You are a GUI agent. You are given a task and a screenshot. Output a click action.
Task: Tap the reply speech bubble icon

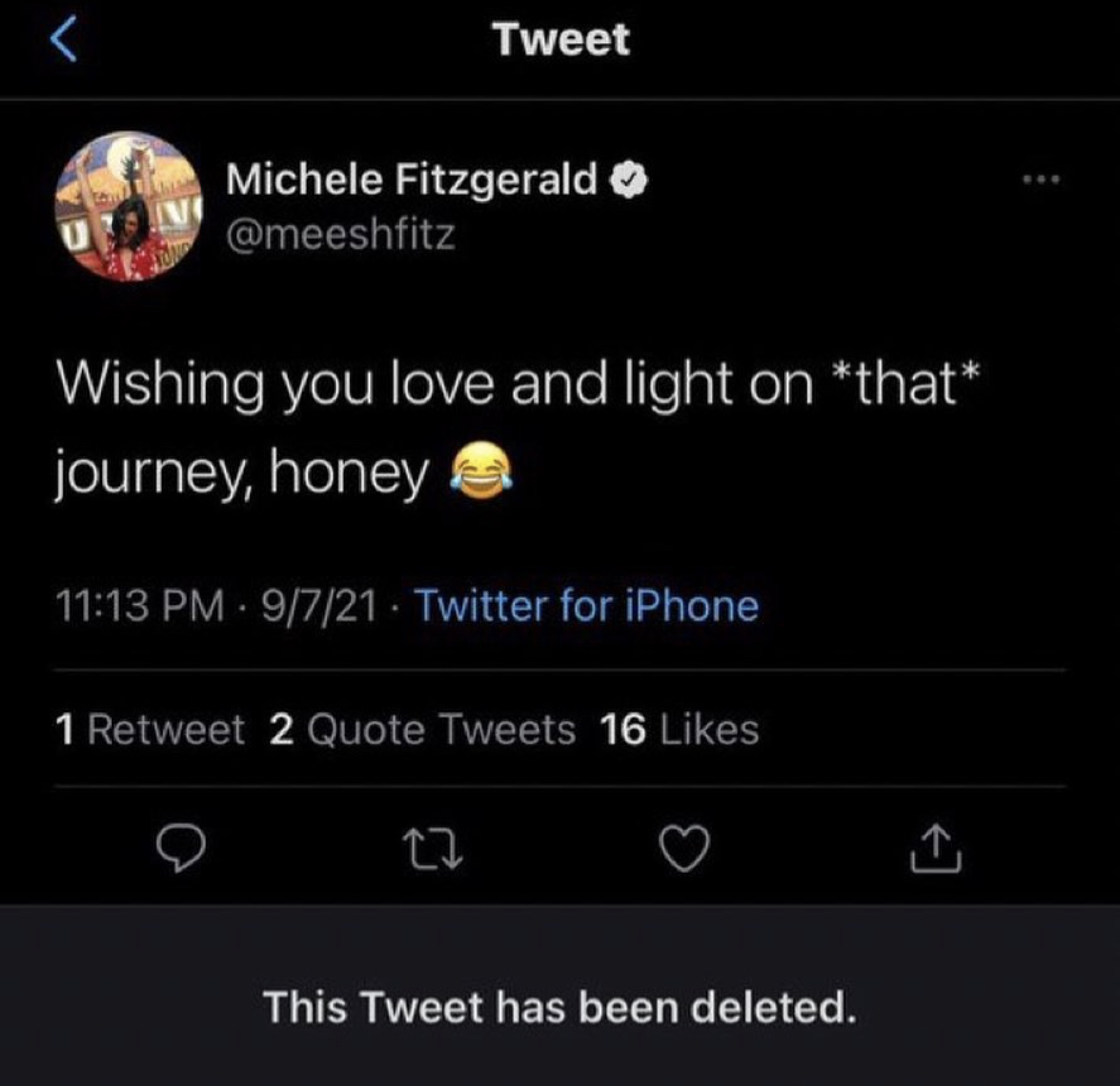click(x=181, y=847)
